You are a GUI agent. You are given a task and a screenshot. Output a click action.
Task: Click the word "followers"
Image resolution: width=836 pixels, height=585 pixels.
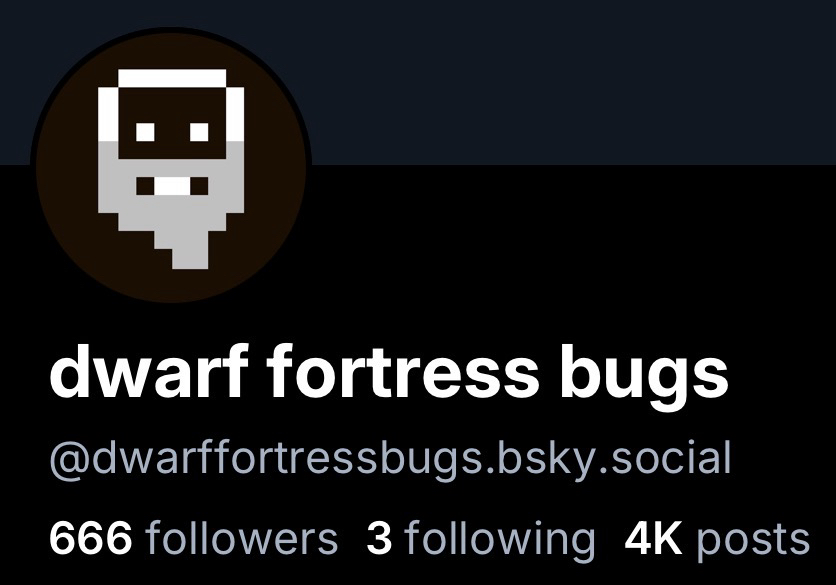click(x=241, y=538)
